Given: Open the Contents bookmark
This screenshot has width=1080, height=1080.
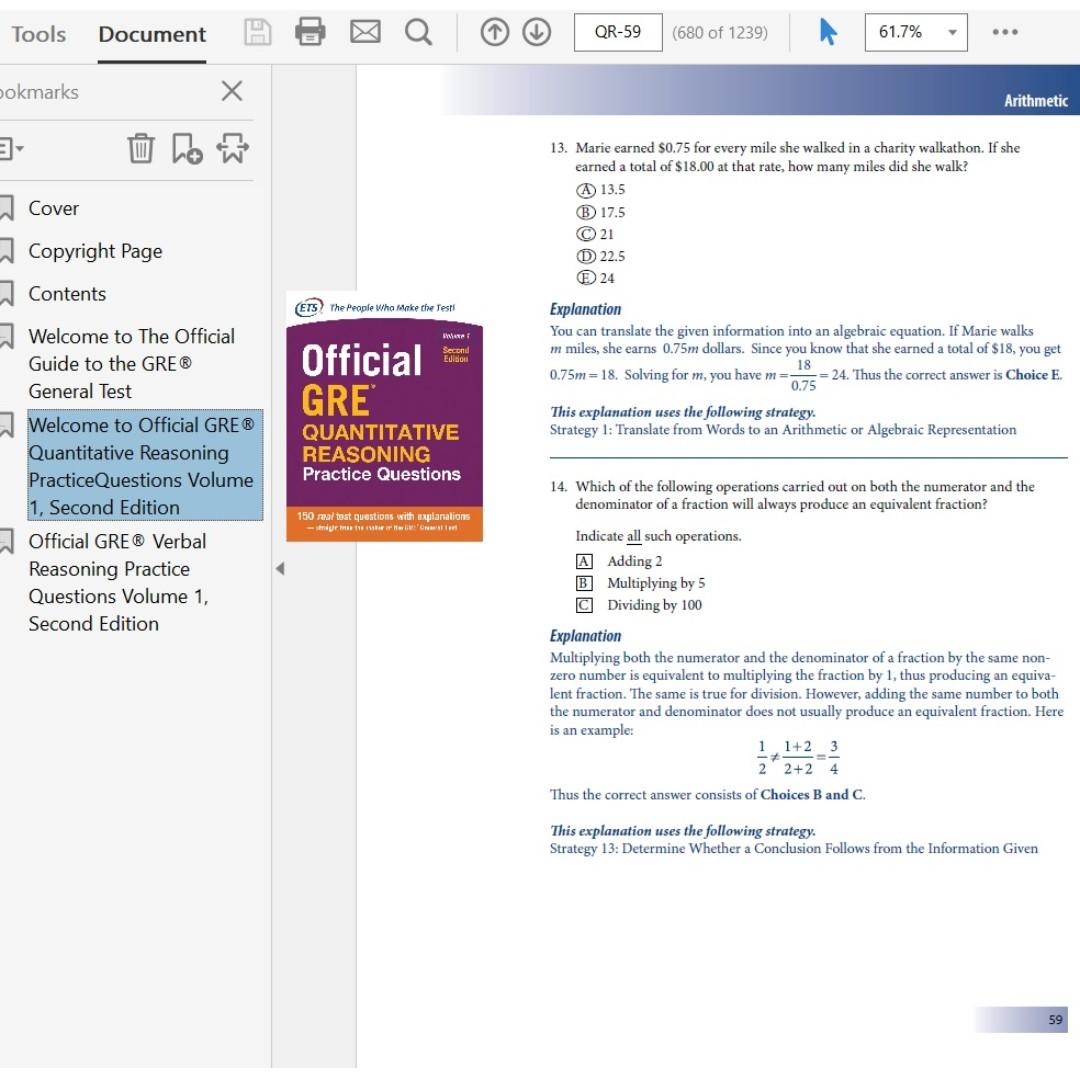Looking at the screenshot, I should pos(68,293).
